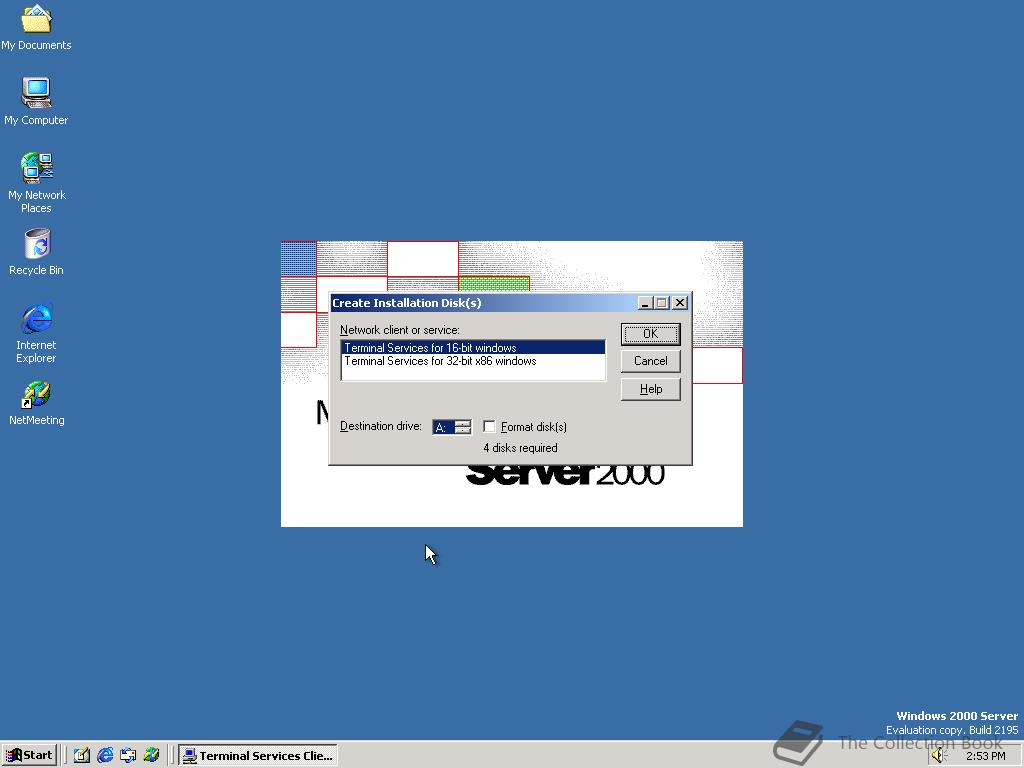Screen dimensions: 1024x768
Task: Close the Create Installation Disk(s) dialog
Action: tap(680, 303)
